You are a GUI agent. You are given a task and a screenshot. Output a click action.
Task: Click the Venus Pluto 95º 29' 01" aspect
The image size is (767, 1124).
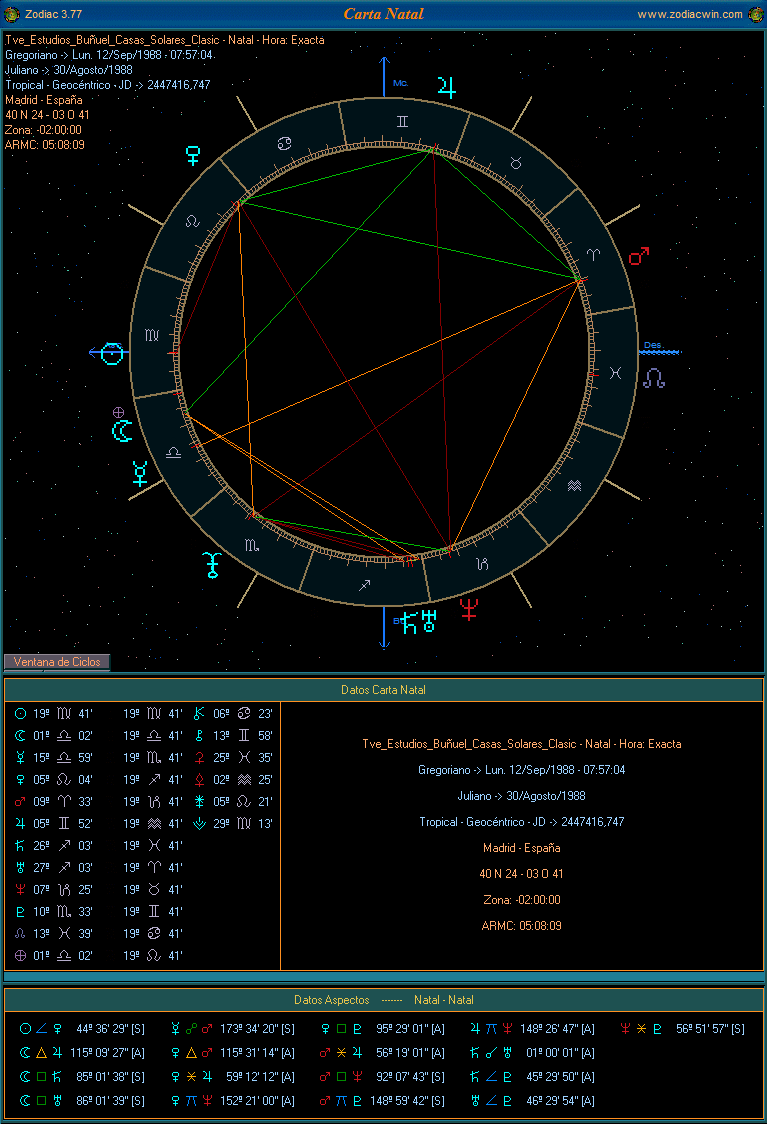pos(382,1029)
